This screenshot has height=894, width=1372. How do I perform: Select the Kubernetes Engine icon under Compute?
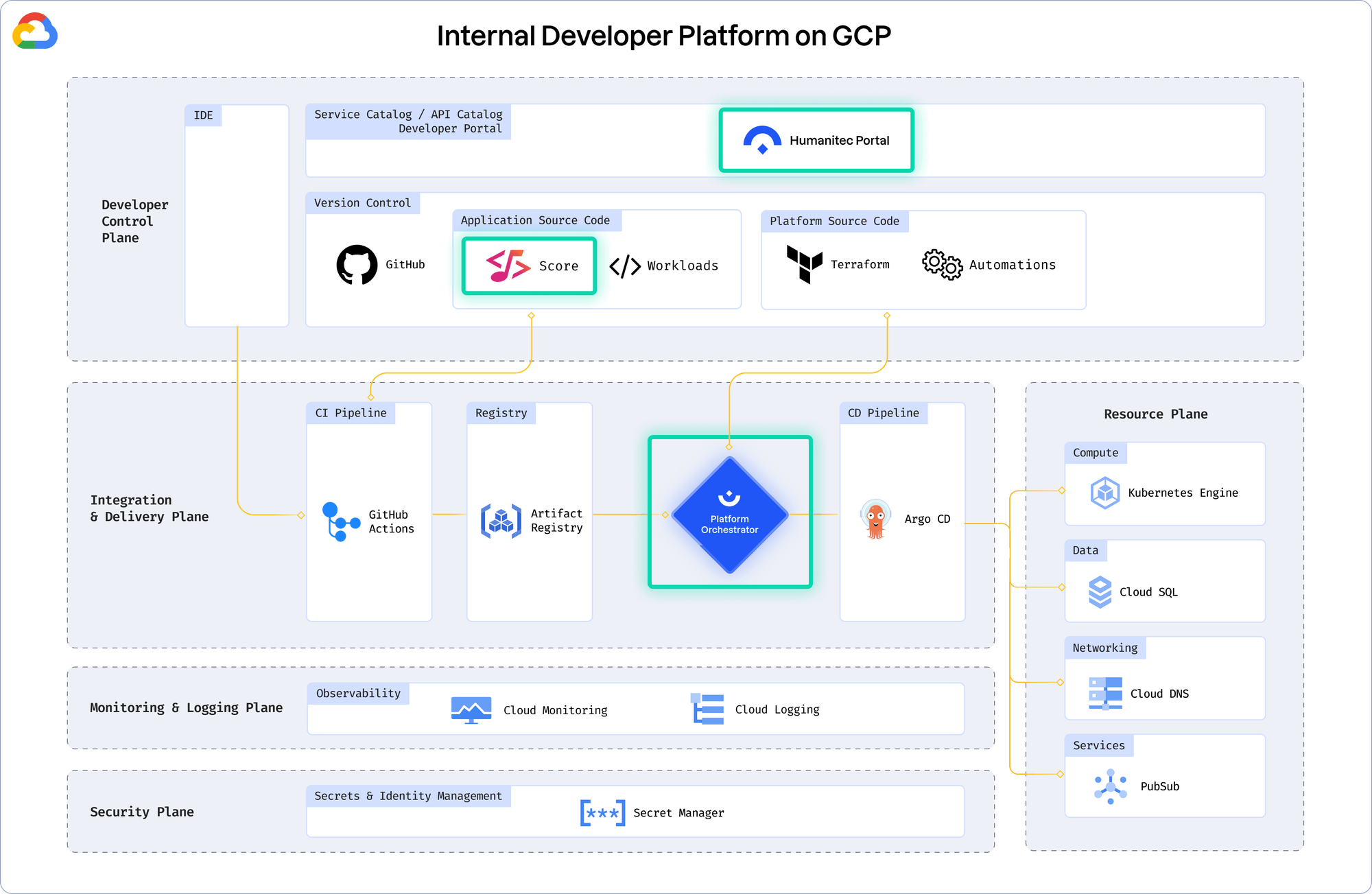[1104, 493]
